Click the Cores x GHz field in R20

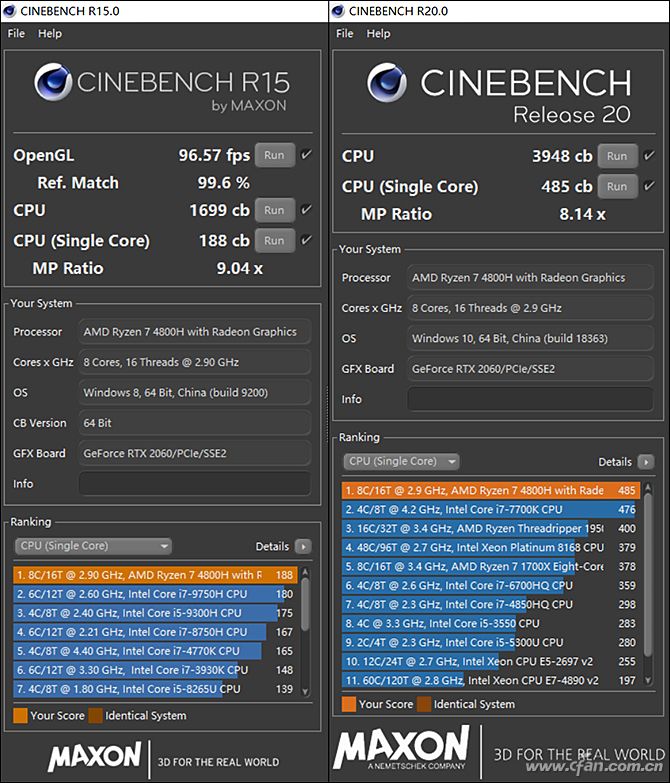531,308
